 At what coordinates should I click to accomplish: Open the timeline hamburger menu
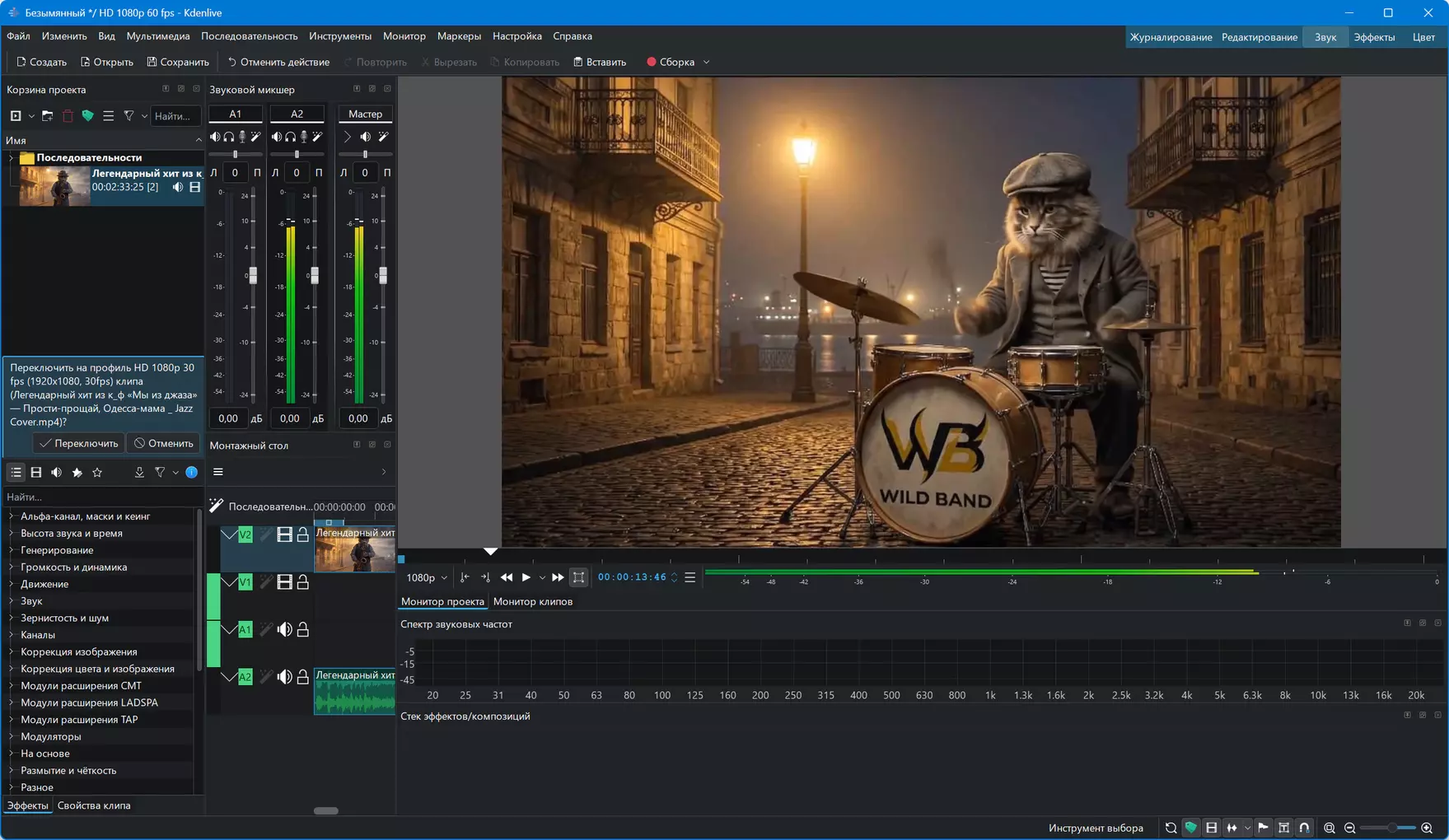(x=218, y=472)
